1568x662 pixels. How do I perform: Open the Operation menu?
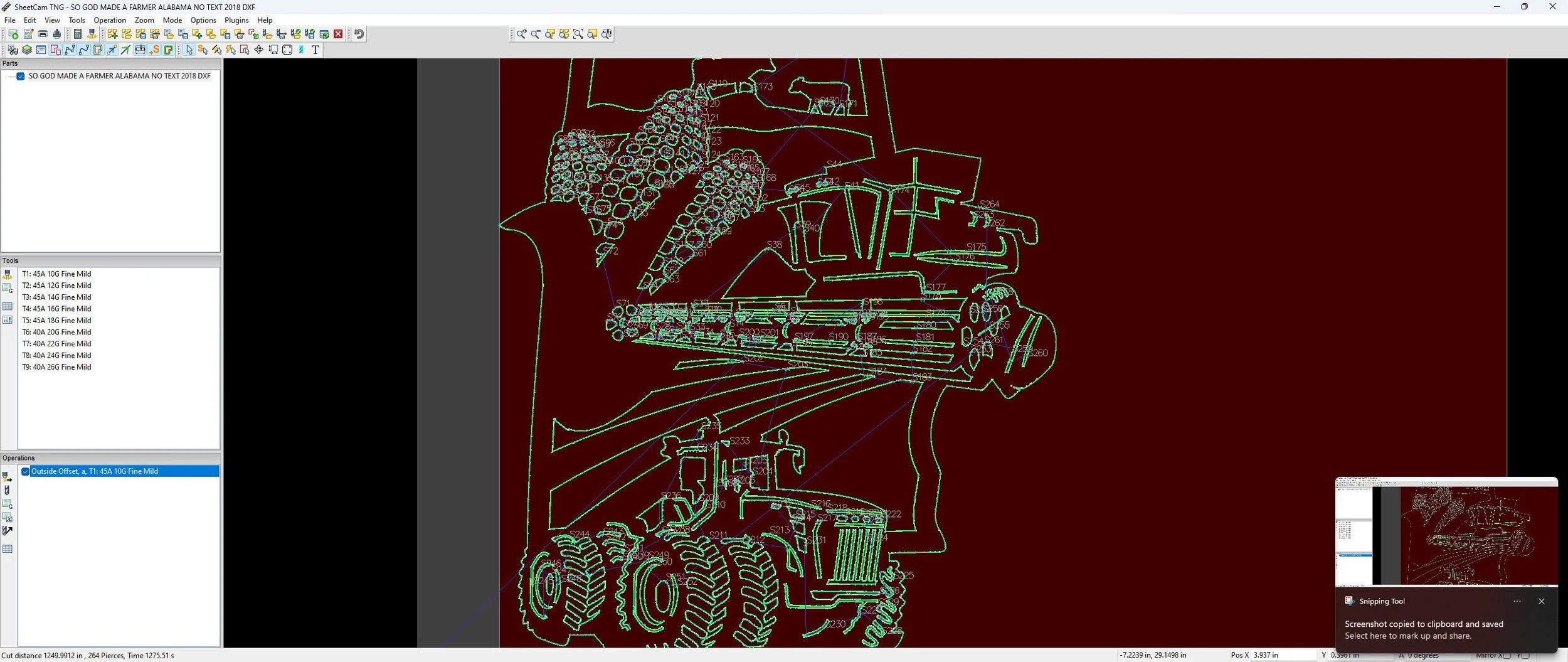point(110,20)
